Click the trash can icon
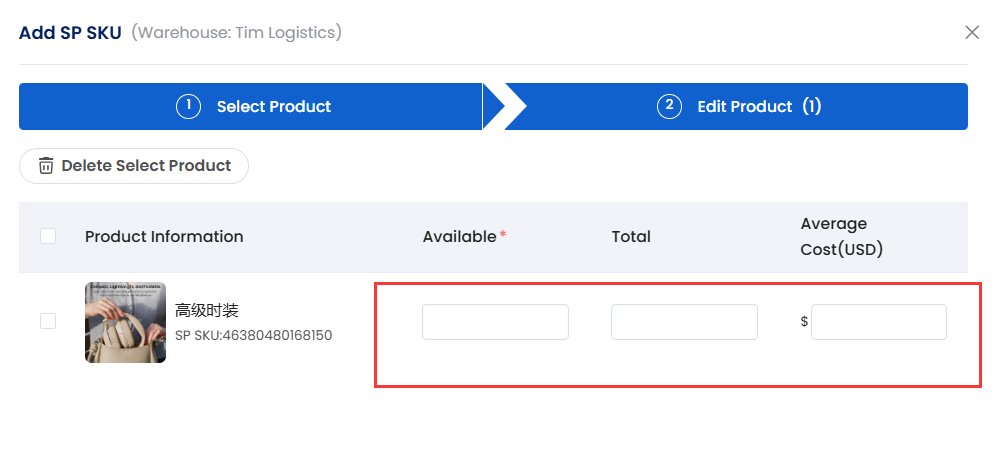This screenshot has height=467, width=1007. pos(46,166)
